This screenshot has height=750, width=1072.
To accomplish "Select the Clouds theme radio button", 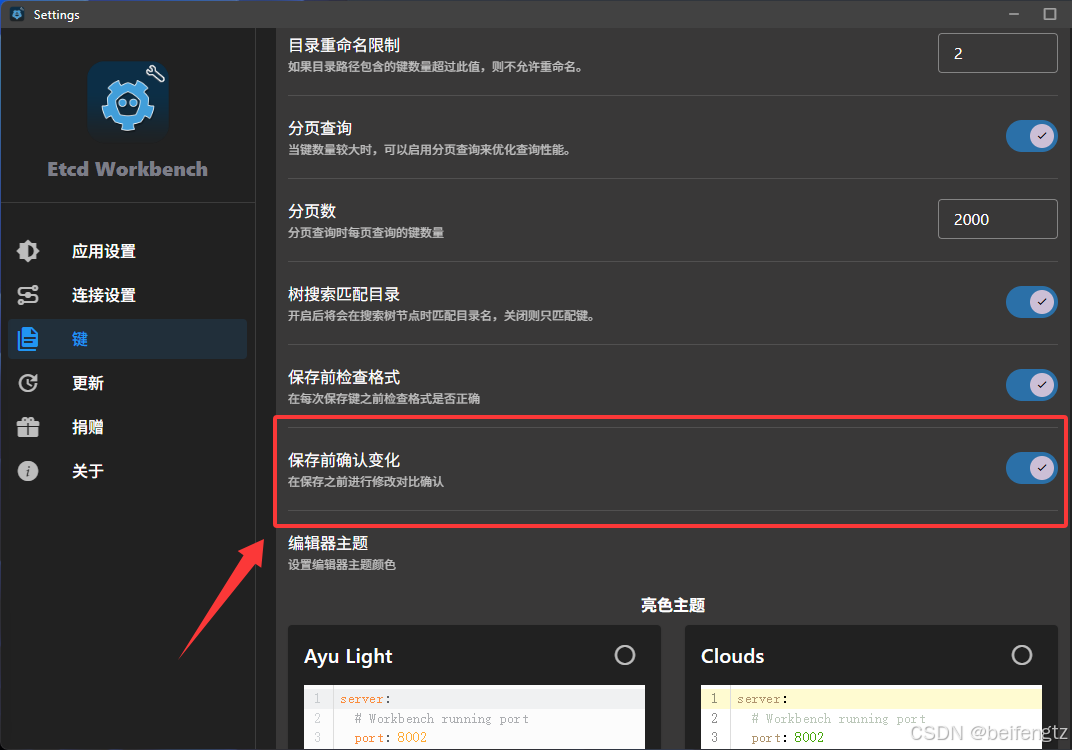I will 1021,655.
